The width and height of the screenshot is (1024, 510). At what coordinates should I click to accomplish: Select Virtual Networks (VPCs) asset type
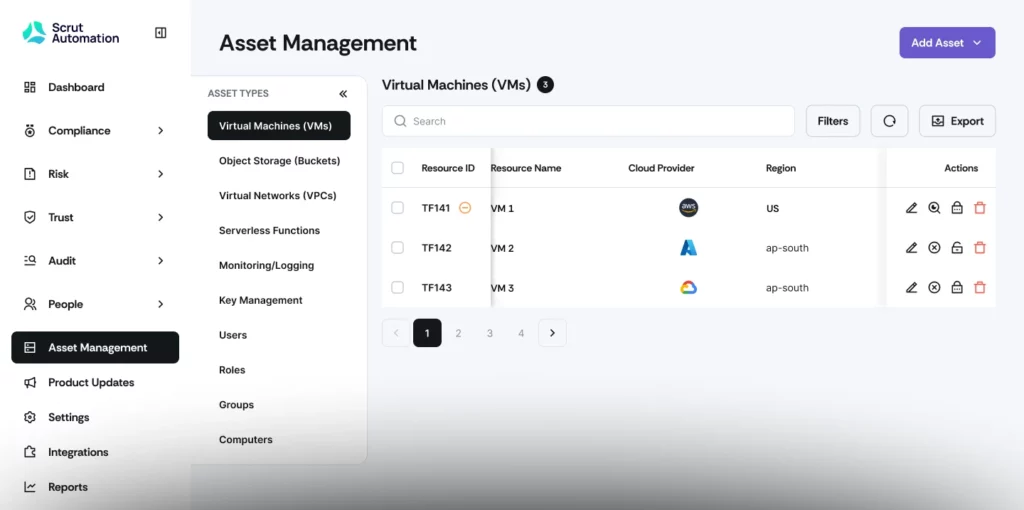coord(279,196)
